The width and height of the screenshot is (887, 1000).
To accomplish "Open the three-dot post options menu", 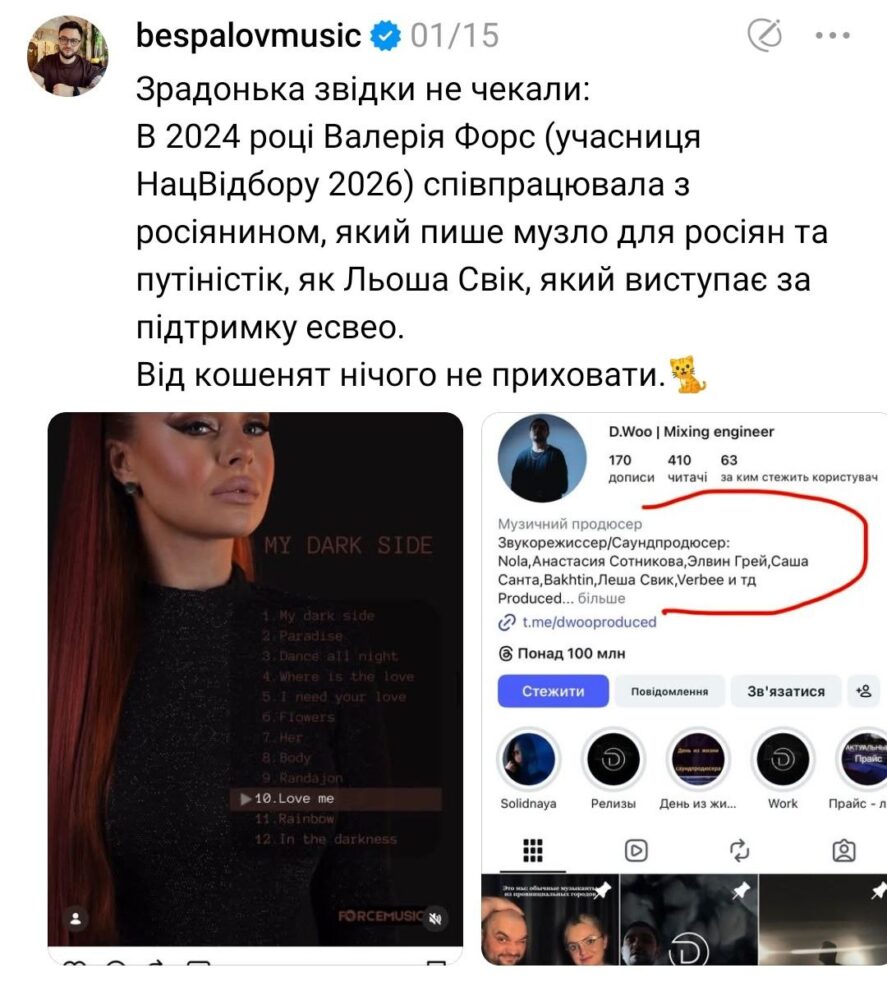I will 832,36.
